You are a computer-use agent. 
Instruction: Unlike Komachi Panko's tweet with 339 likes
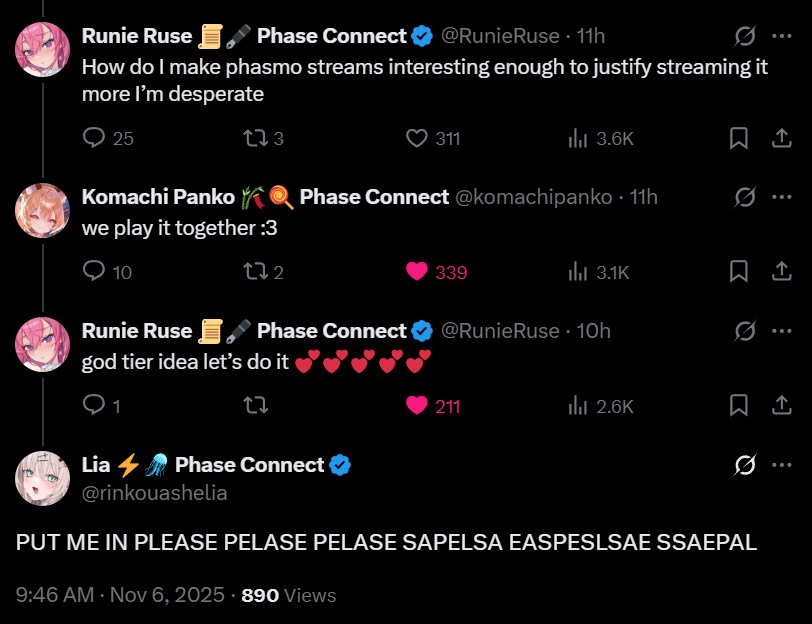pos(436,272)
